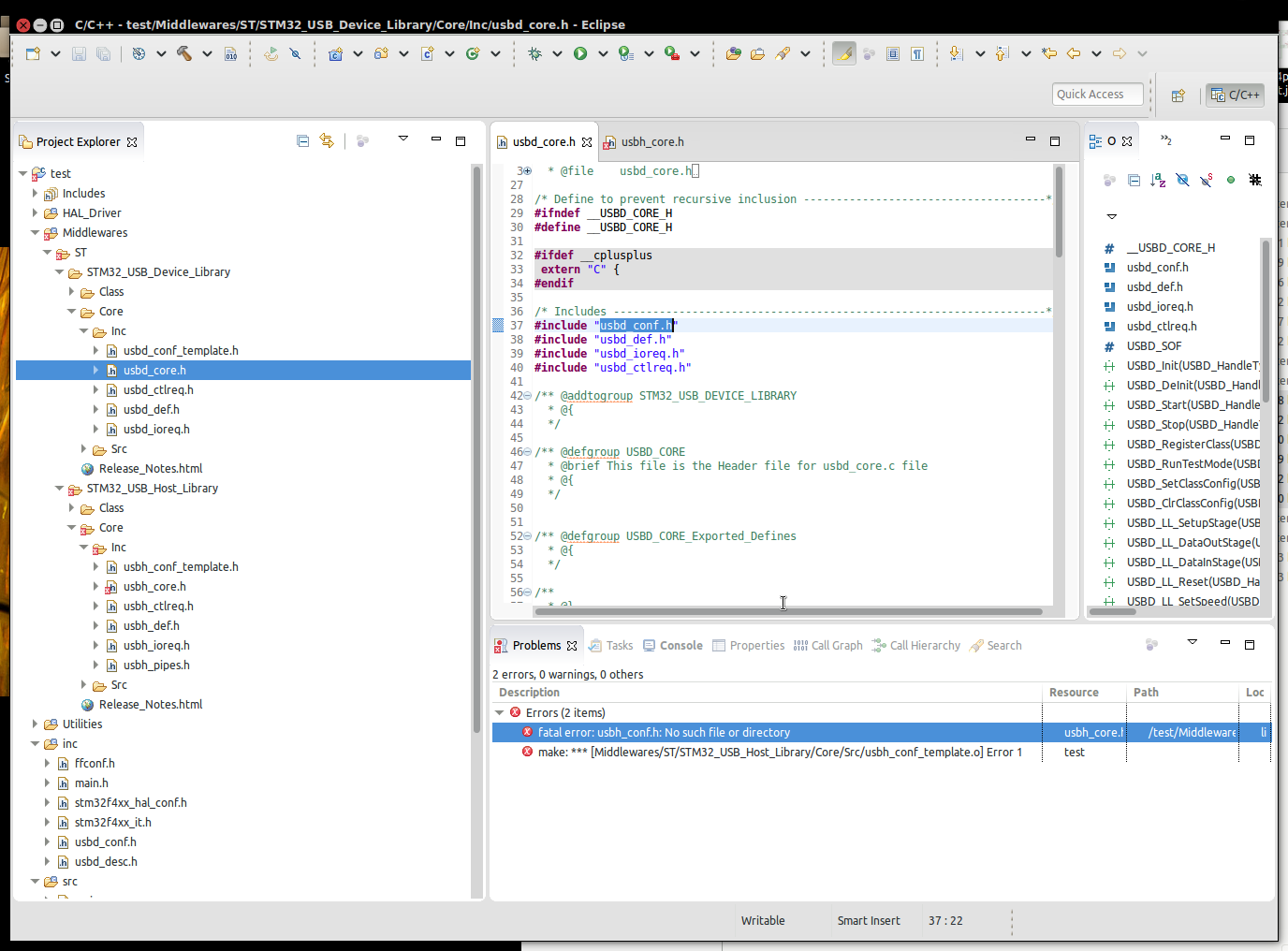The height and width of the screenshot is (951, 1288).
Task: Click the editor horizontal scrollbar
Action: pyautogui.click(x=787, y=612)
